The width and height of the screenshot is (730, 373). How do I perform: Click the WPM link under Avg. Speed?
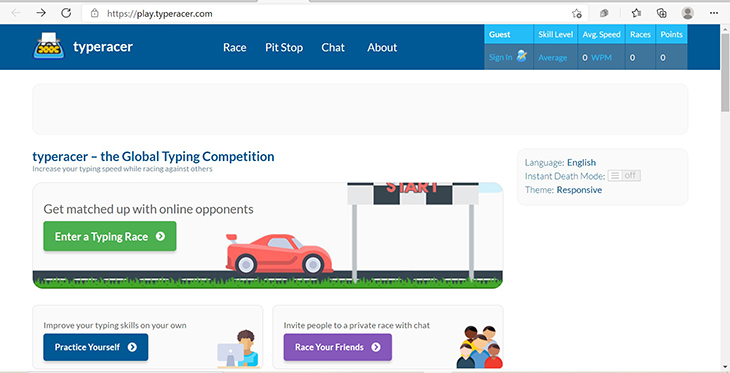click(602, 58)
